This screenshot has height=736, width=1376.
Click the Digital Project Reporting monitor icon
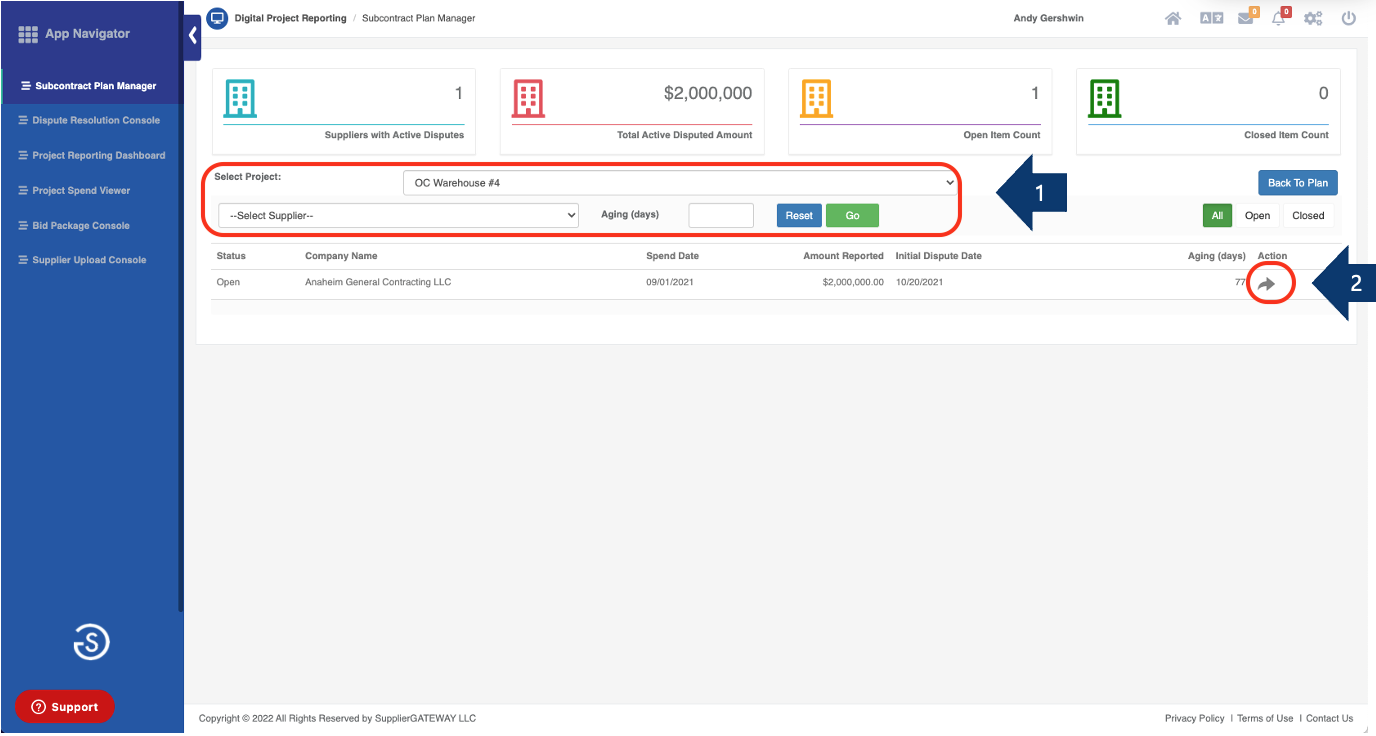217,18
